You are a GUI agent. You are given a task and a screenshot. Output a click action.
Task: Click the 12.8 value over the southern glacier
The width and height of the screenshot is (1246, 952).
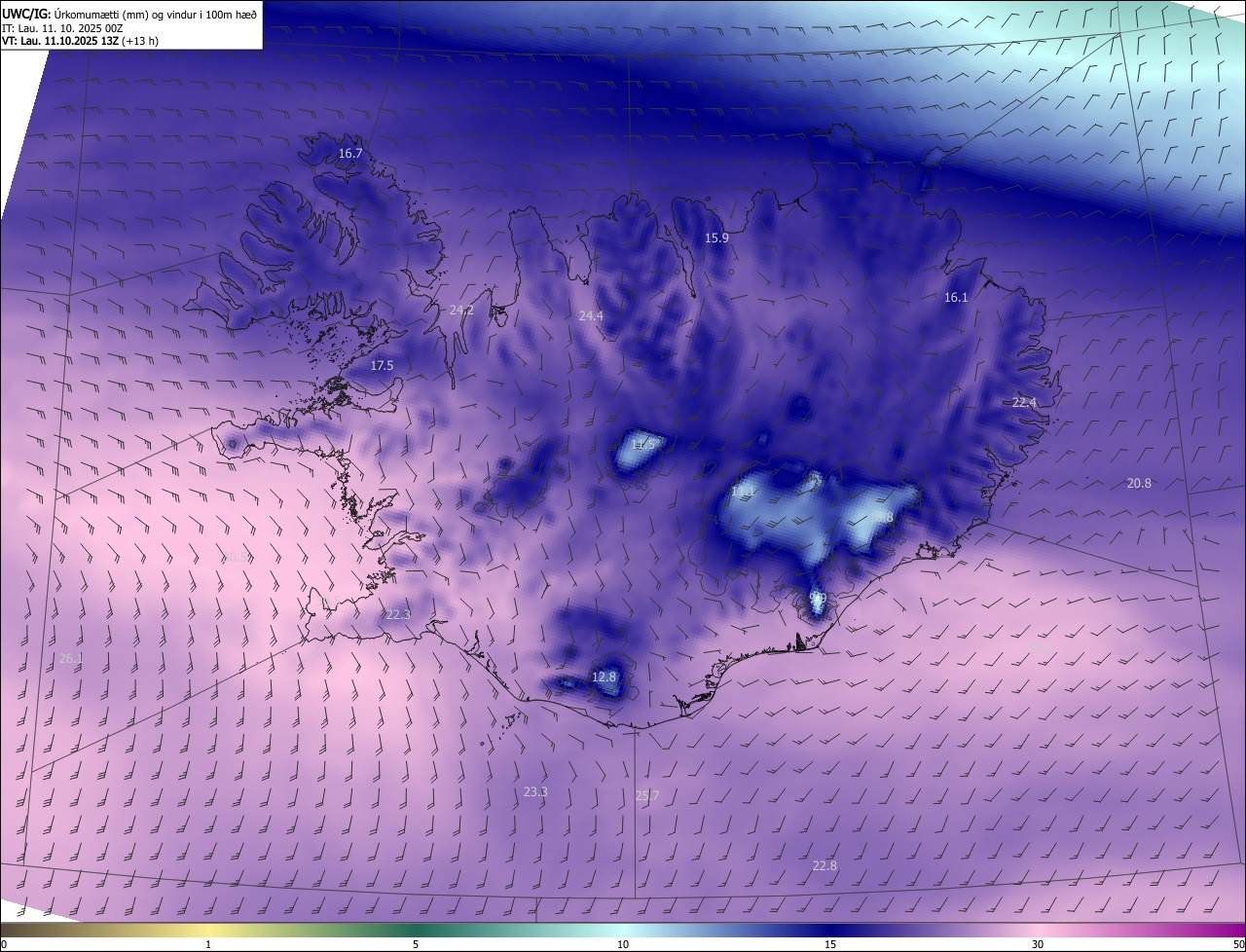point(605,677)
